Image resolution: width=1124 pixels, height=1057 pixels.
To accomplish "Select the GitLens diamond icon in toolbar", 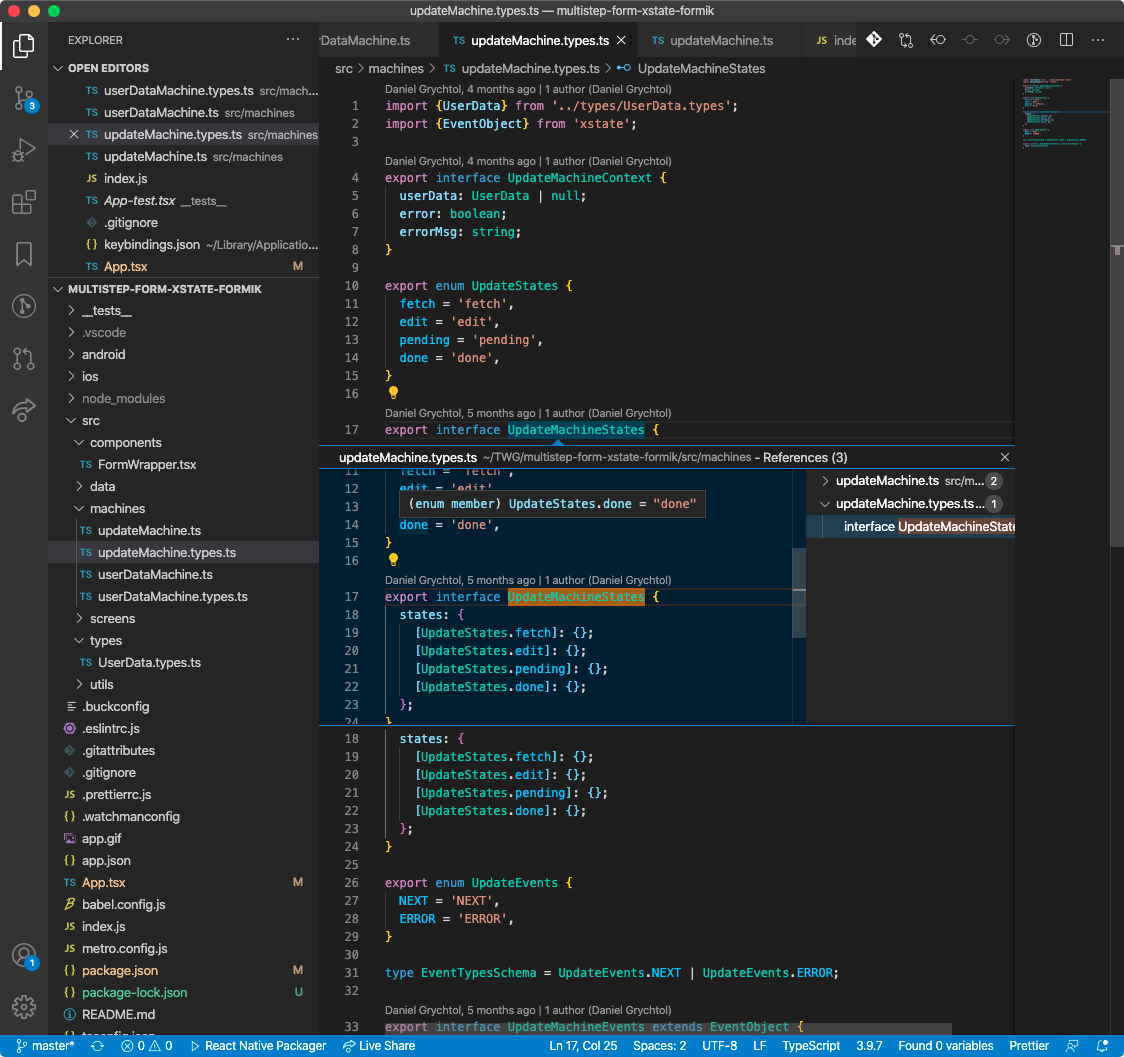I will pos(874,40).
